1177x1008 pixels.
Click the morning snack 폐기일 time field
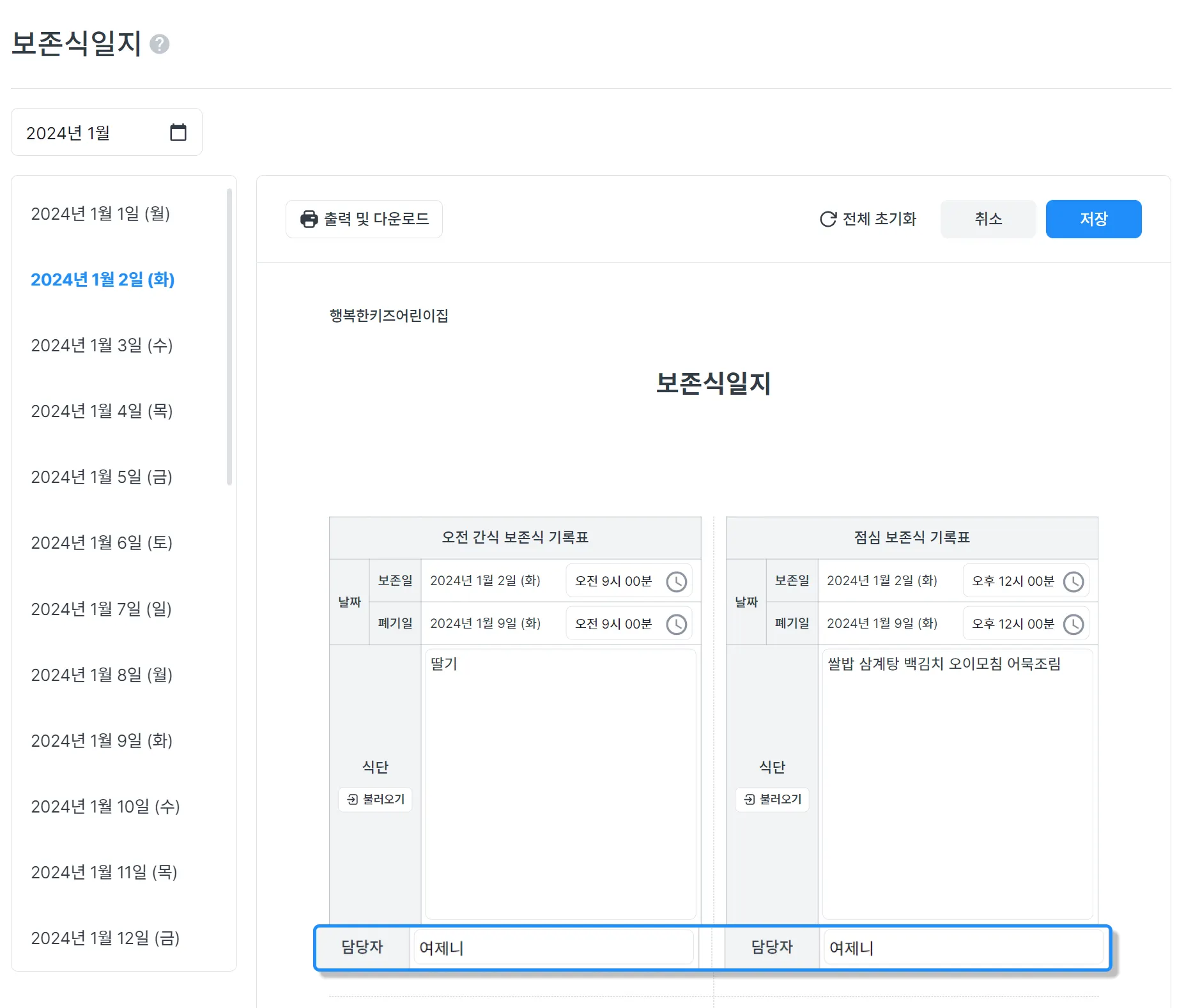pos(629,624)
